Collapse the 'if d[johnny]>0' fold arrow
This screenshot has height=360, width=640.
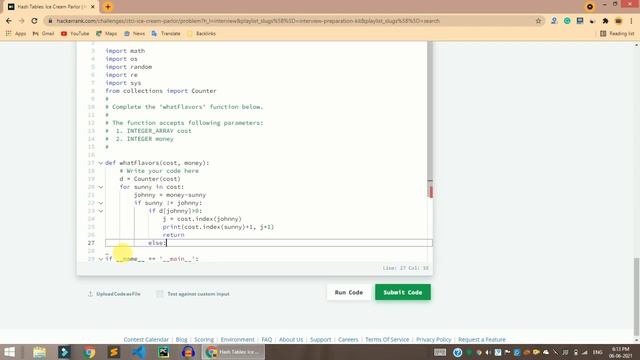pos(101,211)
